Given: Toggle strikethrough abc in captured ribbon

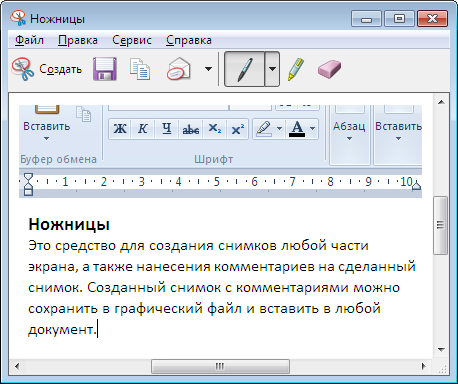Looking at the screenshot, I should click(x=191, y=129).
